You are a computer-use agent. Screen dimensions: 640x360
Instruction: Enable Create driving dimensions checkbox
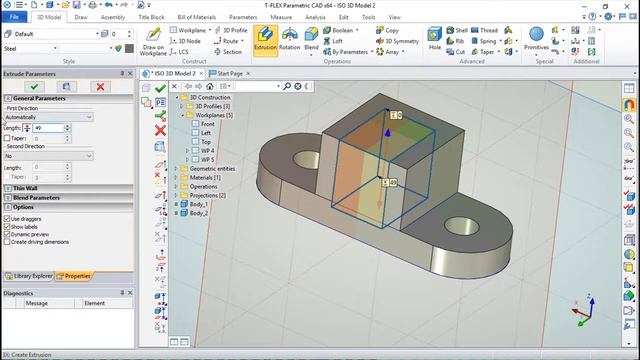click(7, 242)
